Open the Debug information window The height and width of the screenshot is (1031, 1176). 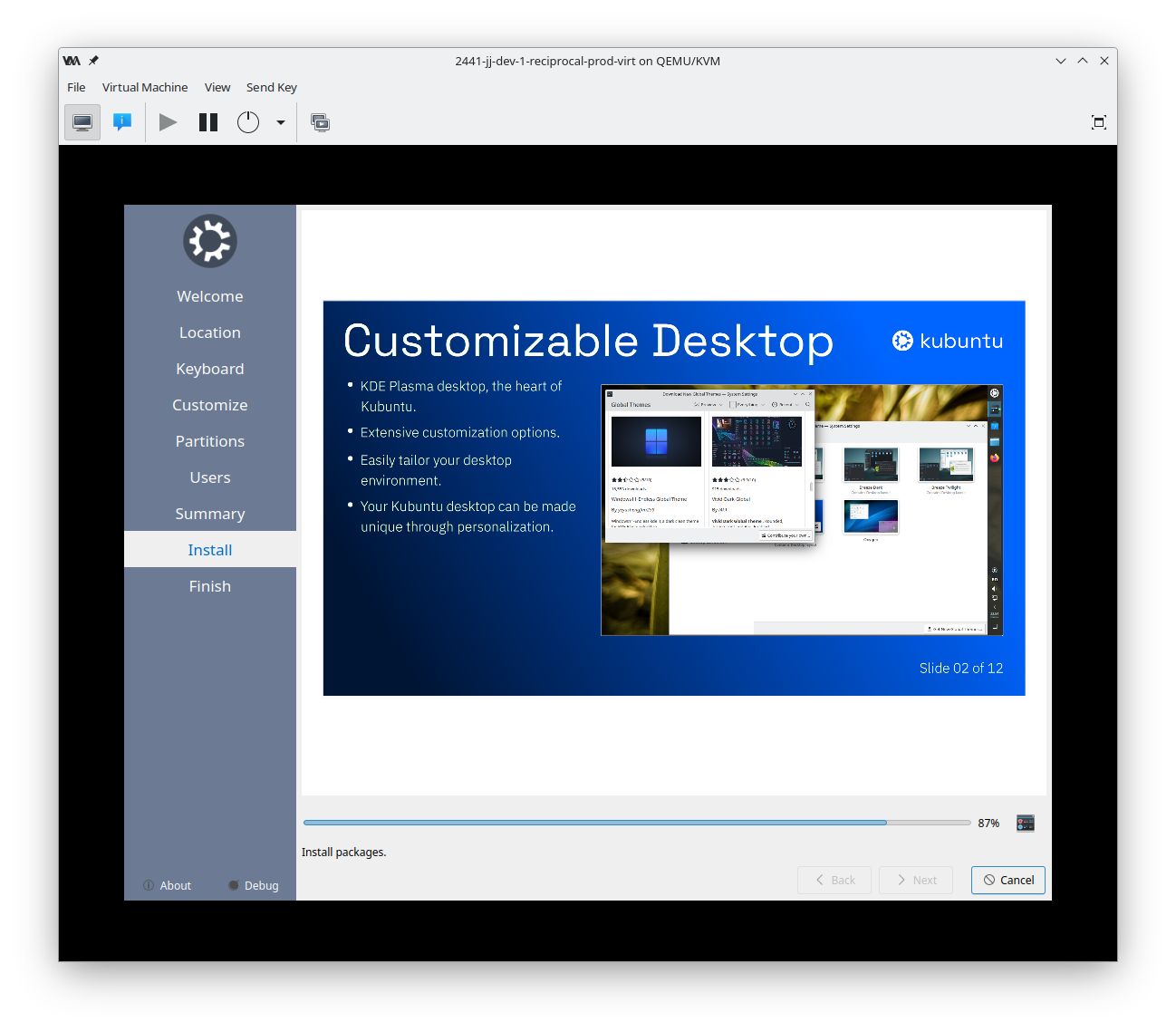click(x=254, y=885)
